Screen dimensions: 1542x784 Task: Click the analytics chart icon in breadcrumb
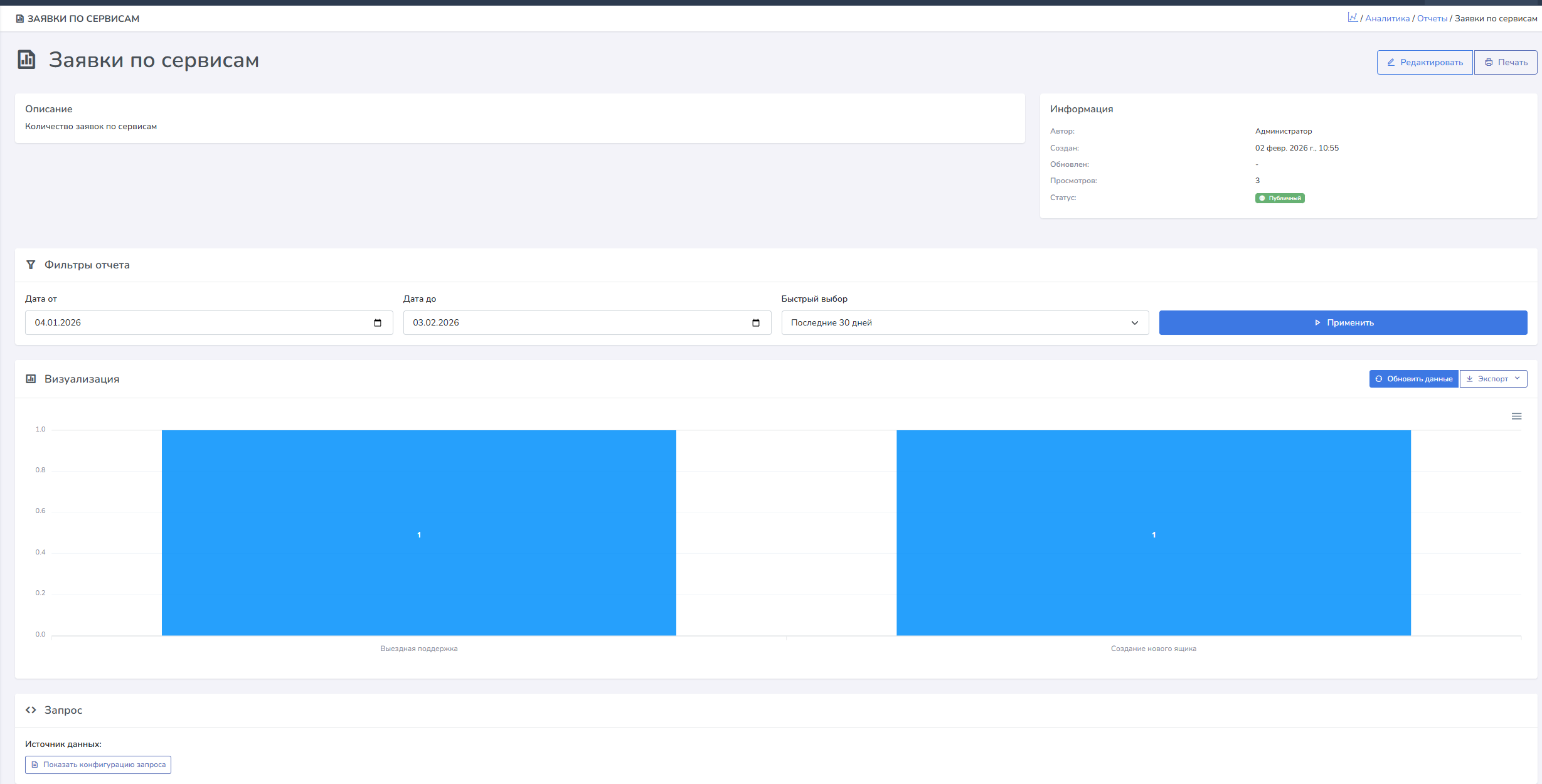tap(1353, 18)
